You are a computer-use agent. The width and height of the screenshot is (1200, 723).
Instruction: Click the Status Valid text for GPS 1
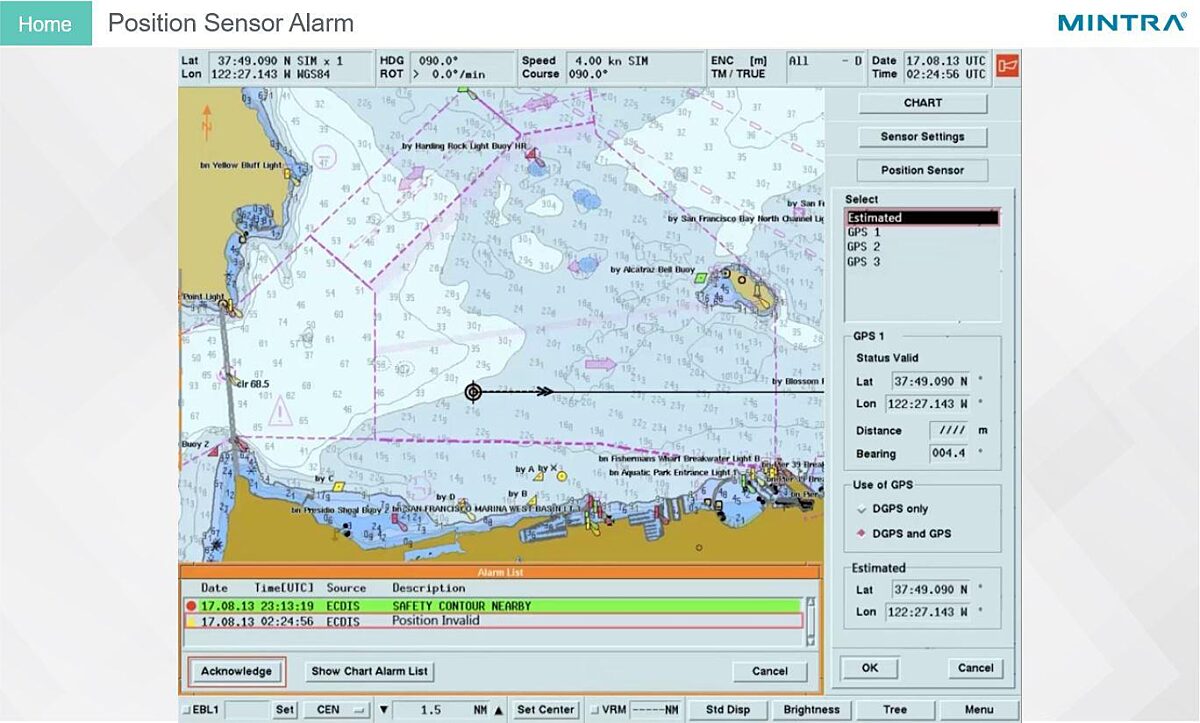(x=887, y=358)
